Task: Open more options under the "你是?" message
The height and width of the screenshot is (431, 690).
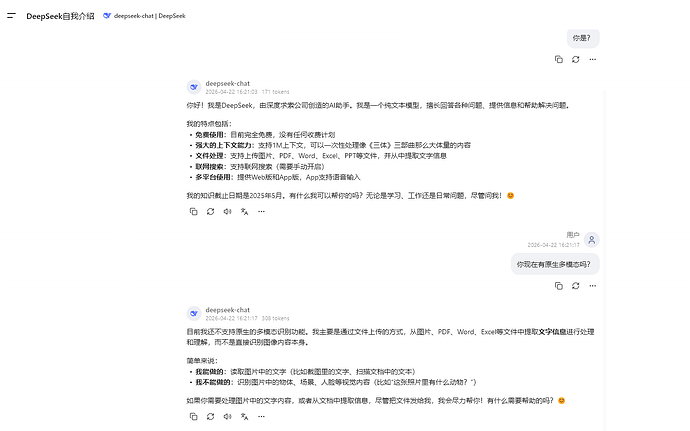Action: [593, 59]
